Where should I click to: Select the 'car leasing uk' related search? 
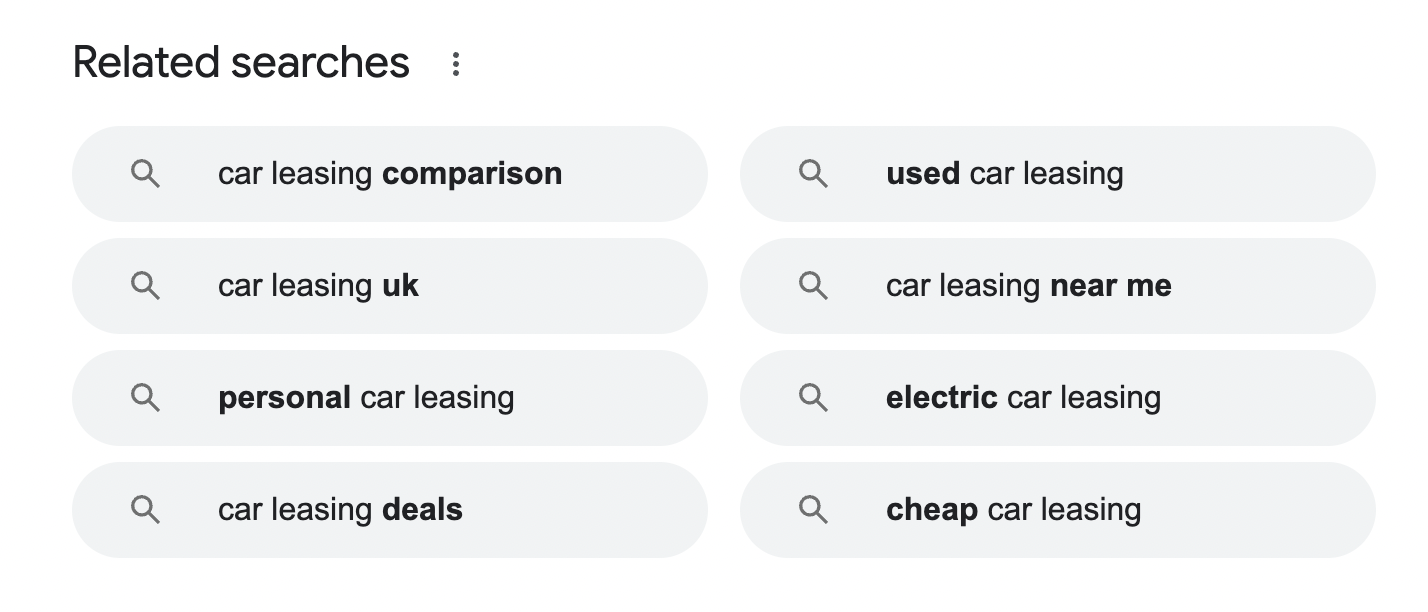point(318,286)
